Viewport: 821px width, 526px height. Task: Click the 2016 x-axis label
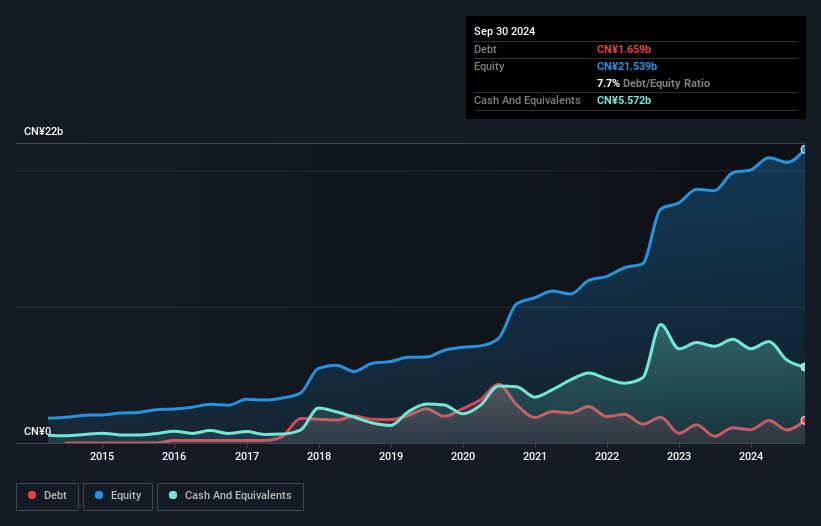coord(174,456)
